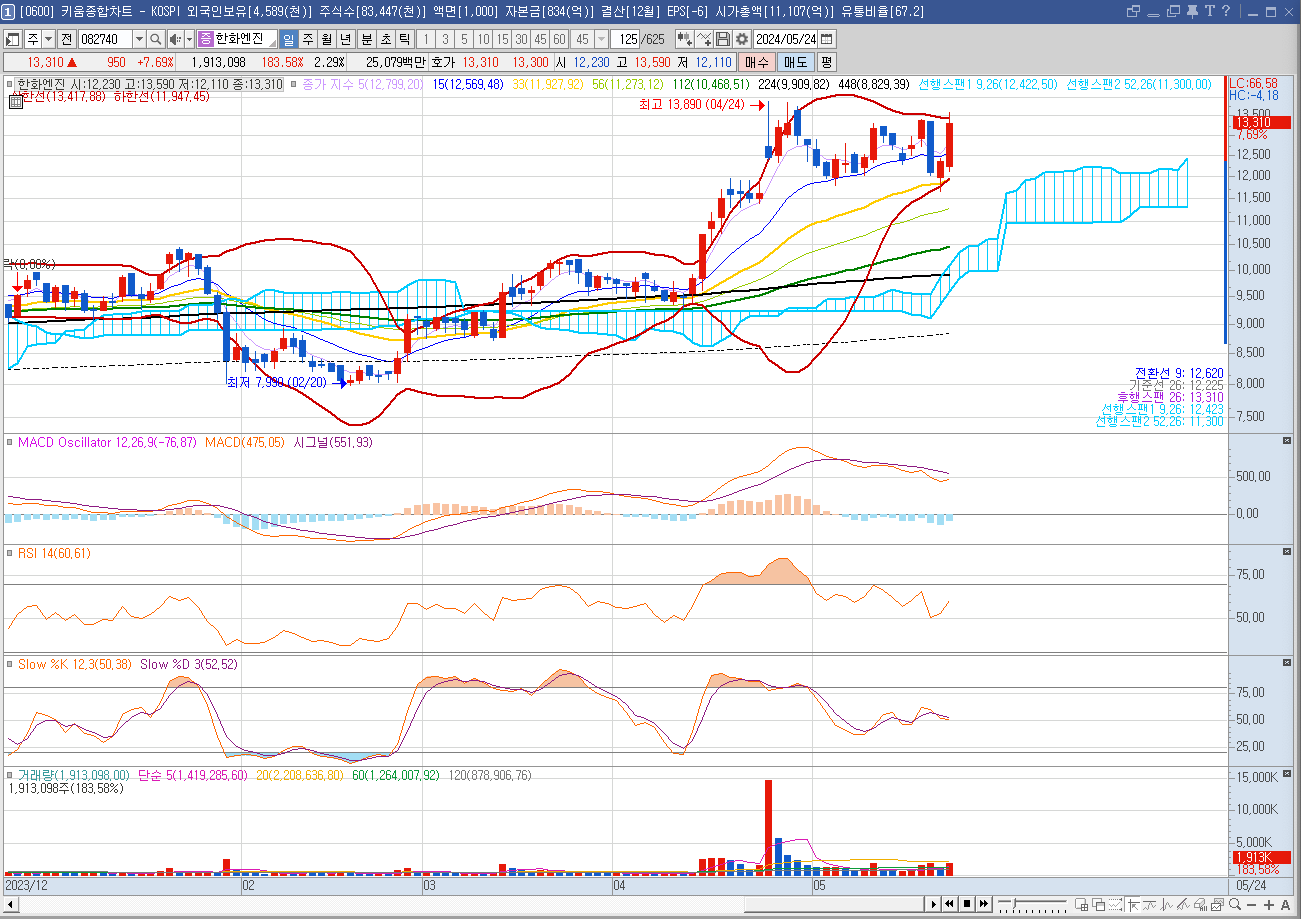Adjust the bottom chart zoom slider

1014,903
